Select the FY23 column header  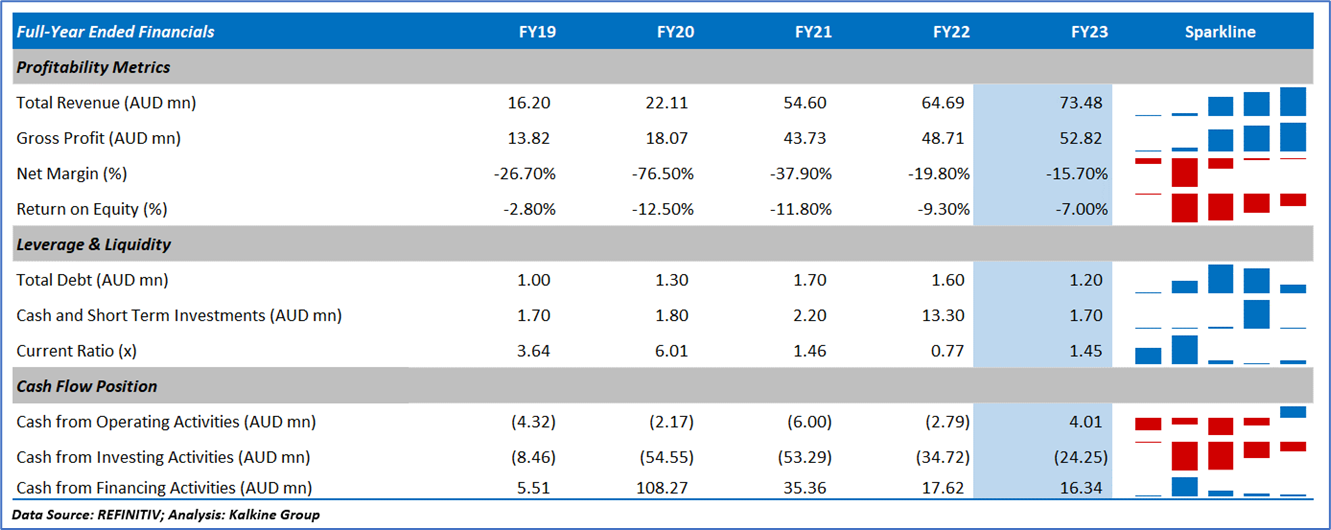click(x=1089, y=32)
